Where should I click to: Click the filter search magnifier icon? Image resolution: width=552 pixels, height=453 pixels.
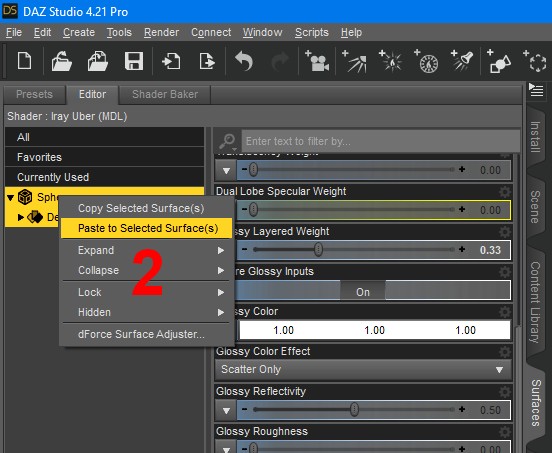(227, 141)
